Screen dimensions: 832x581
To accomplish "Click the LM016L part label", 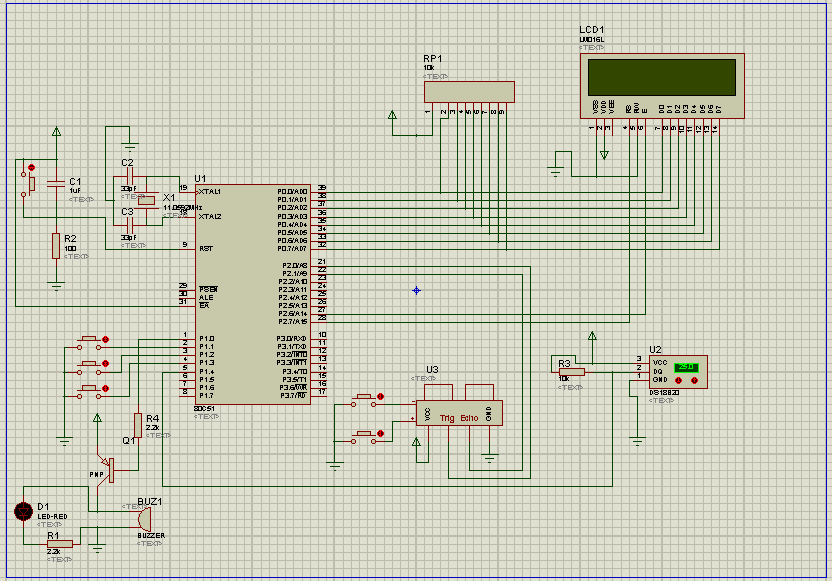I will click(x=592, y=39).
